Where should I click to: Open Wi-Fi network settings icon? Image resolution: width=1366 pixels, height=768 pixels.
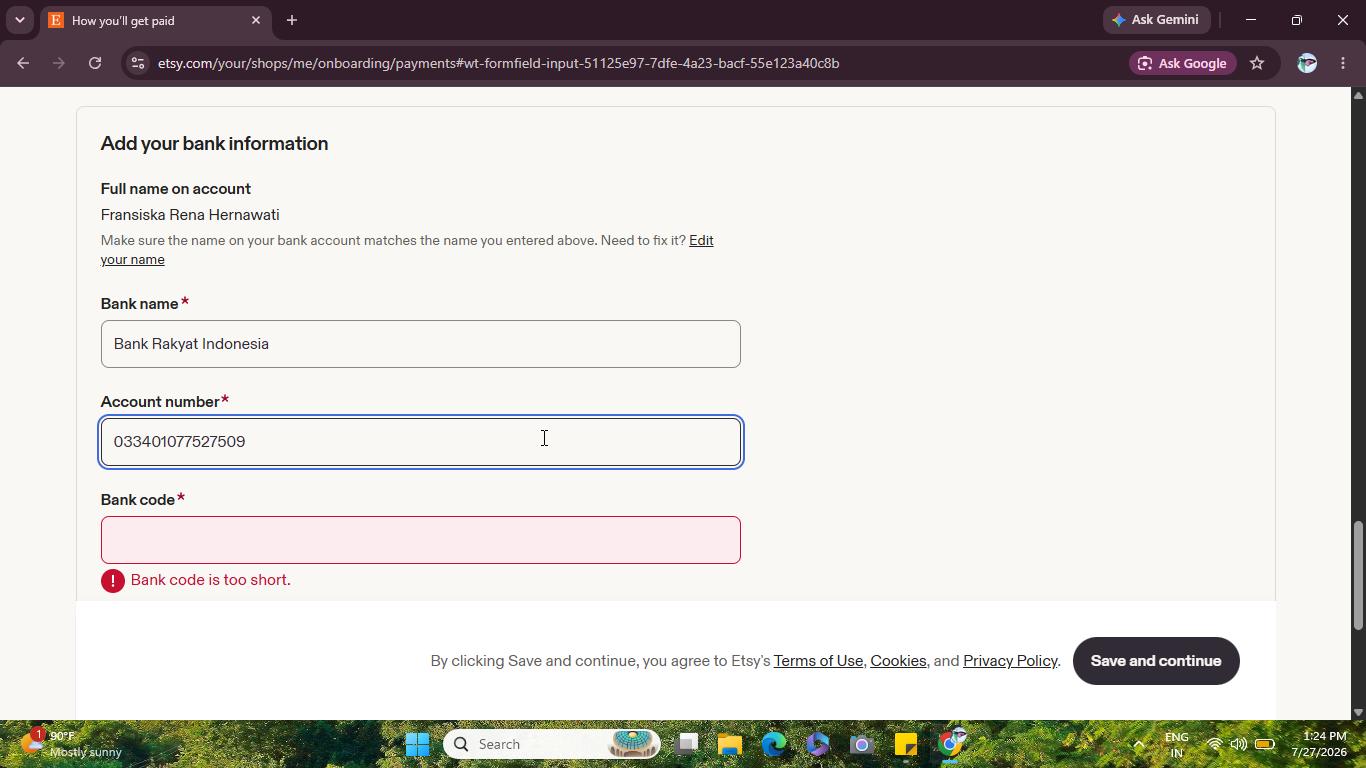pos(1214,744)
